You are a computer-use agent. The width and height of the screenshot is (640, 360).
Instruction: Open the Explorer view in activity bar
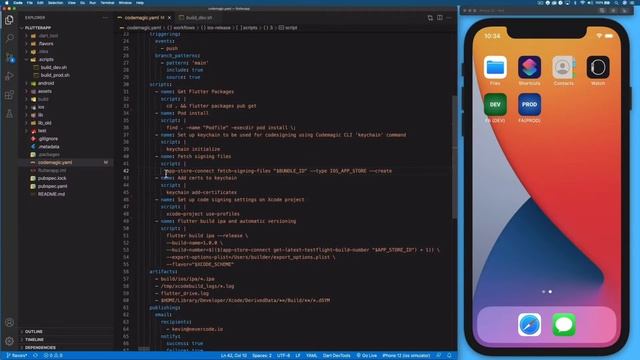coord(9,20)
